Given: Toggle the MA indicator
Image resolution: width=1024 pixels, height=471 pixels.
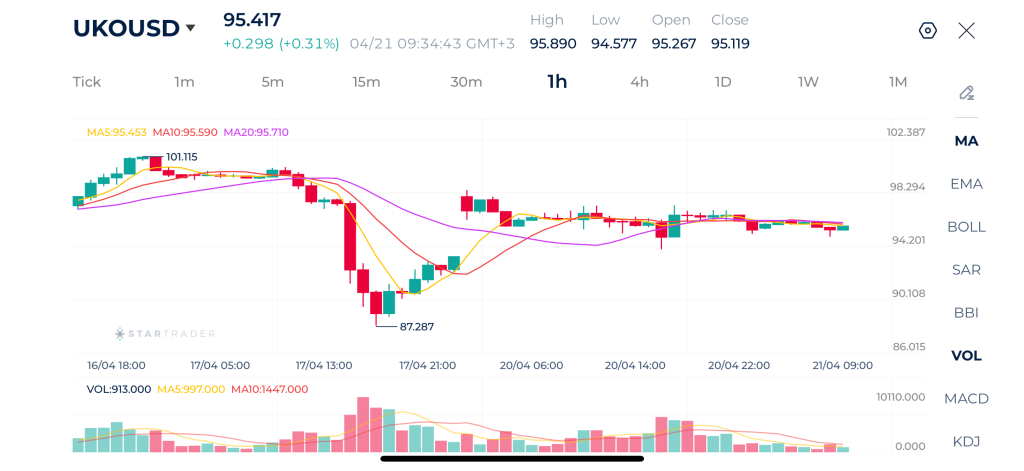Looking at the screenshot, I should 966,141.
